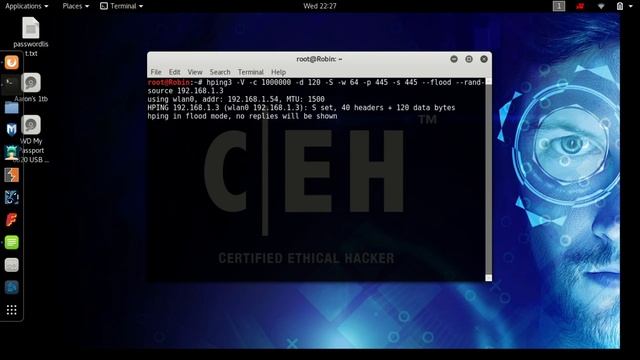Viewport: 640px width, 360px height.
Task: Click the scrollbar down arrow in terminal
Action: coord(489,278)
